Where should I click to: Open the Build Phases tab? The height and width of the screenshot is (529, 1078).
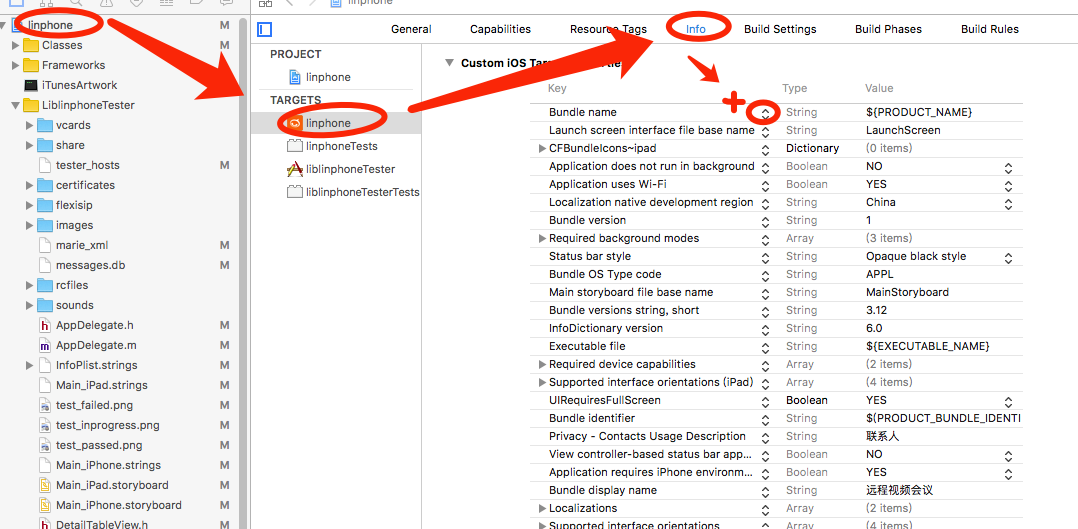888,29
